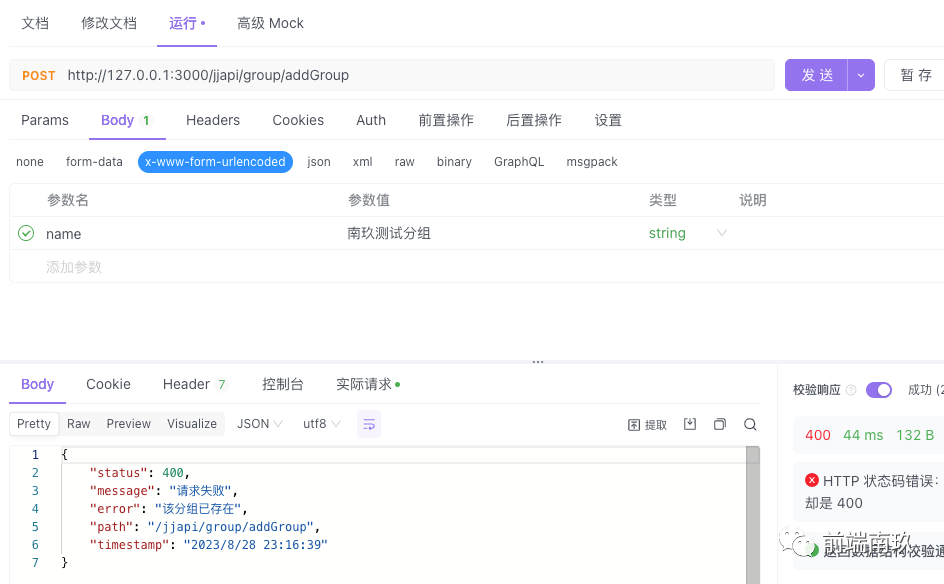
Task: Uncheck the name parameter checkbox
Action: pos(26,233)
